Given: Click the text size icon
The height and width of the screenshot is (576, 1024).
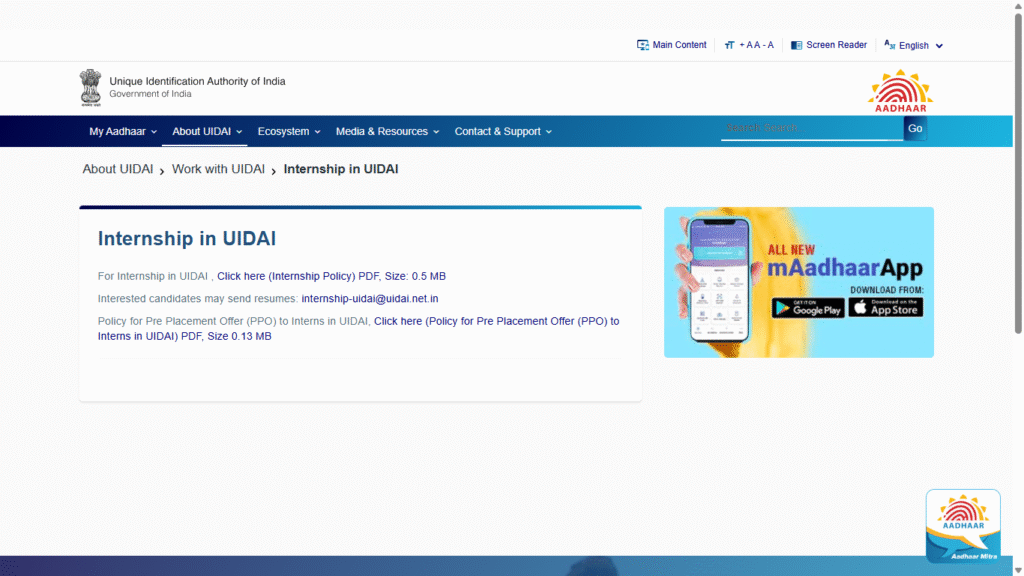Looking at the screenshot, I should point(729,45).
